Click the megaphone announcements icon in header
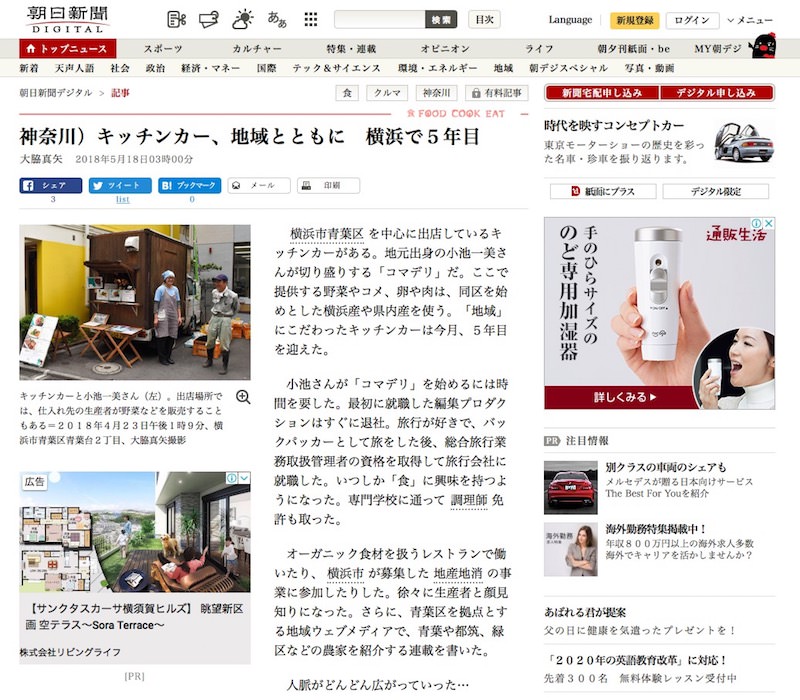 pyautogui.click(x=209, y=19)
